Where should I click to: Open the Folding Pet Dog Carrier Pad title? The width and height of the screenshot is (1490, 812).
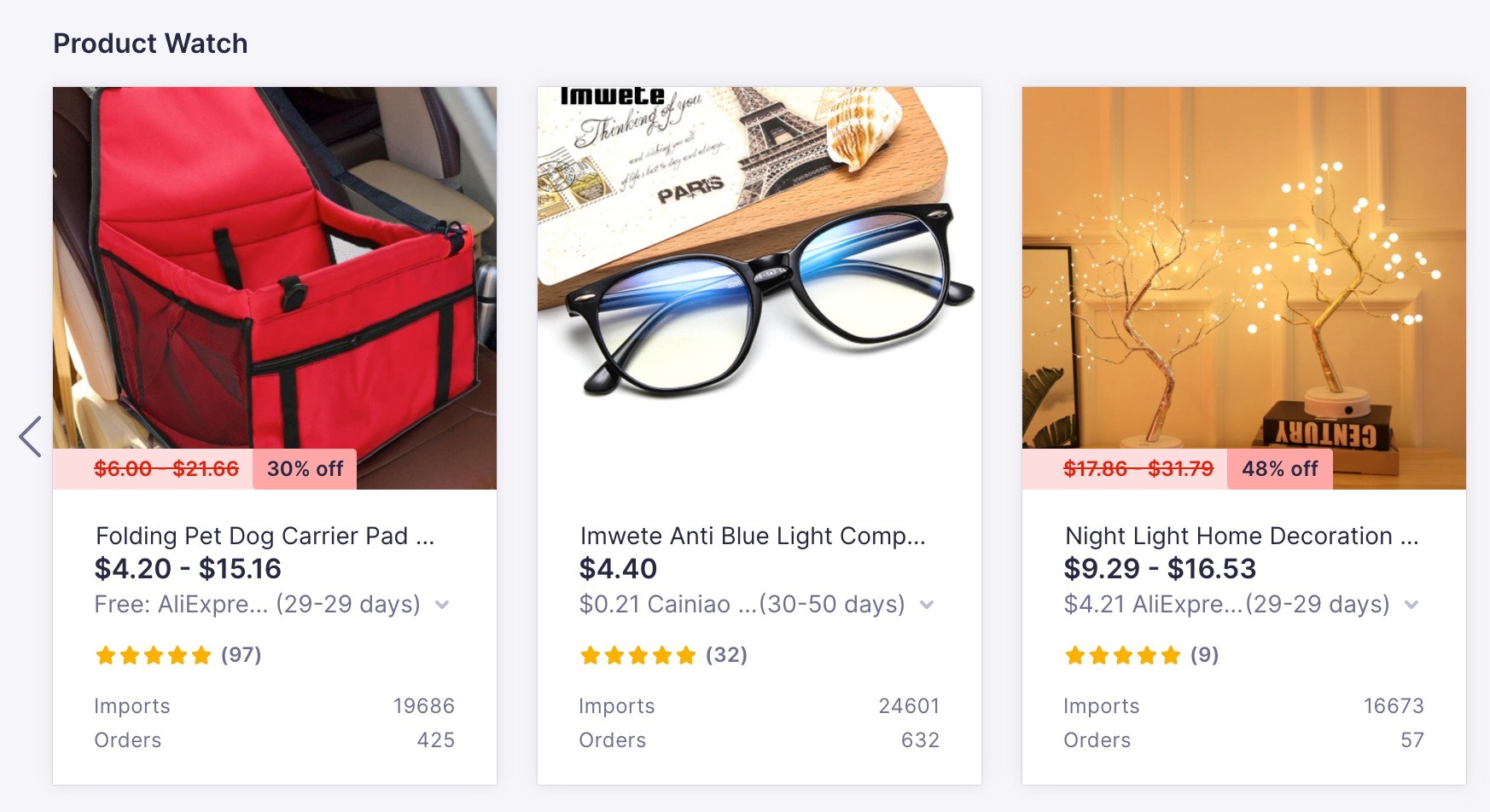tap(265, 536)
